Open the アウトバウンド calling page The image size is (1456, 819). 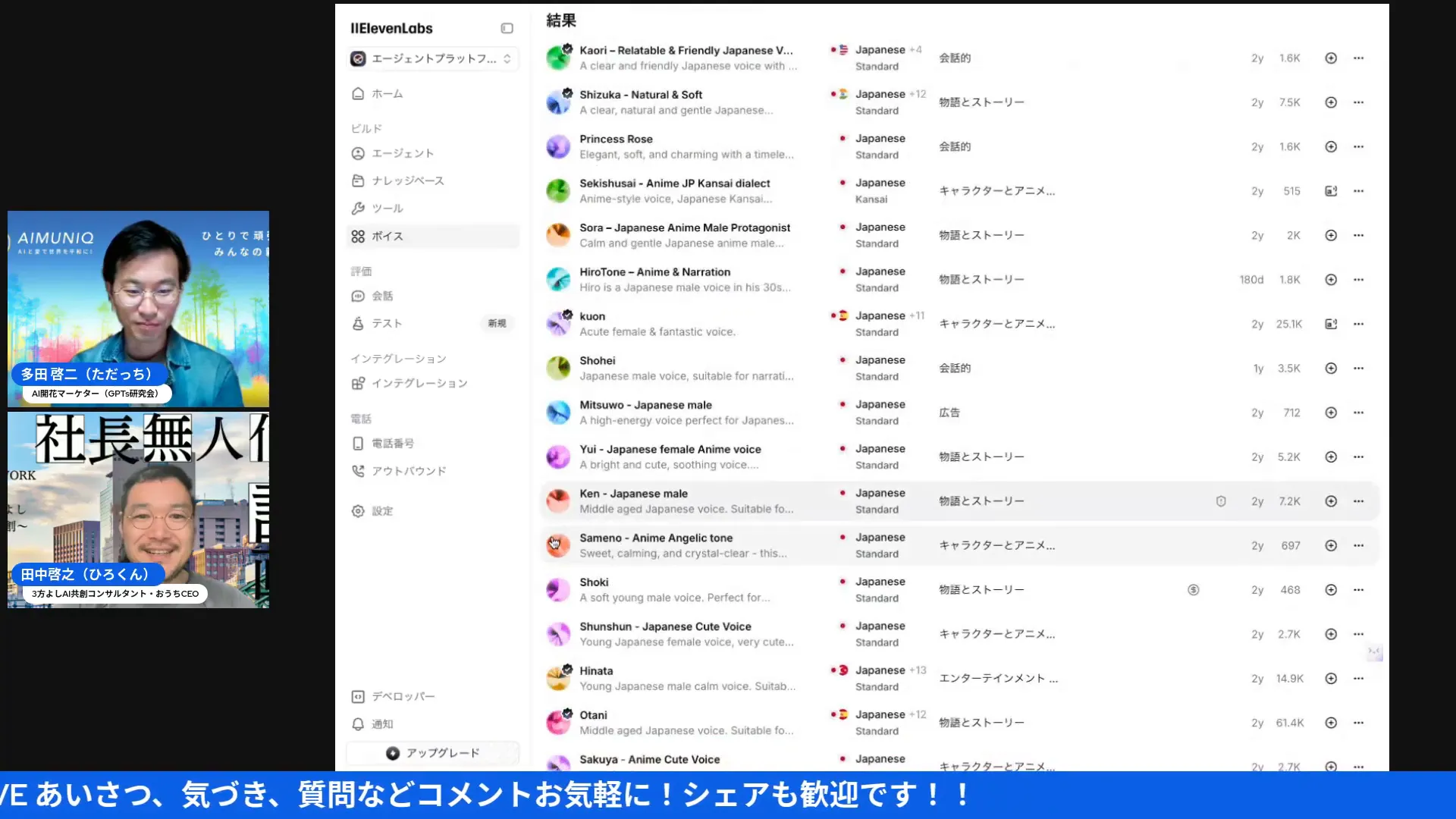click(x=409, y=470)
